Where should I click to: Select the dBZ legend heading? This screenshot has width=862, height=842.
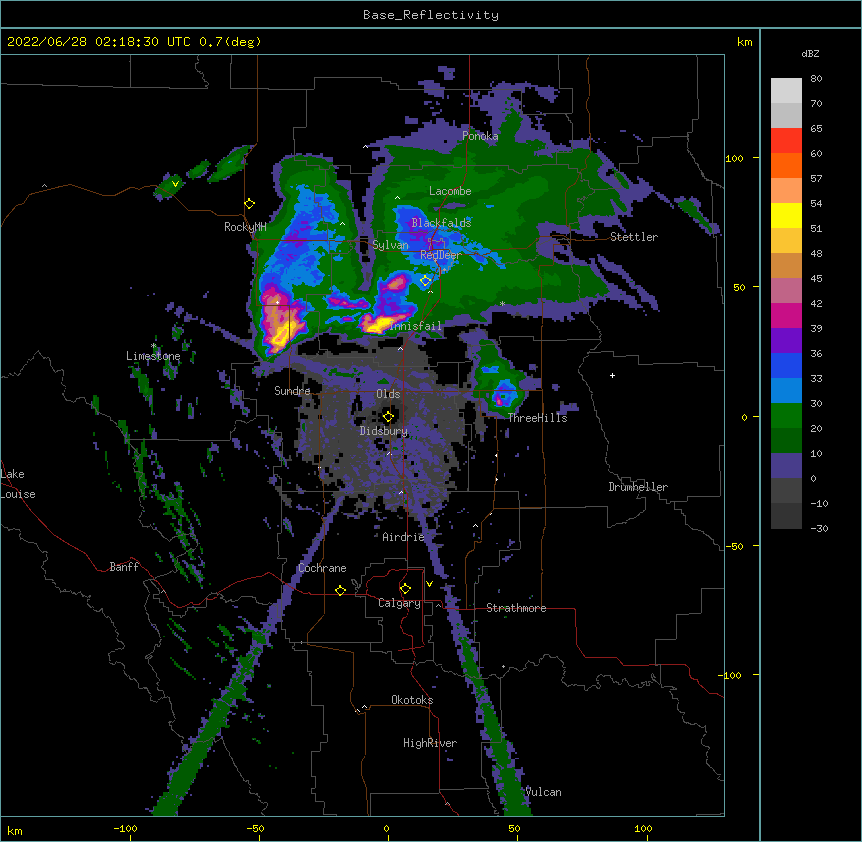point(810,54)
